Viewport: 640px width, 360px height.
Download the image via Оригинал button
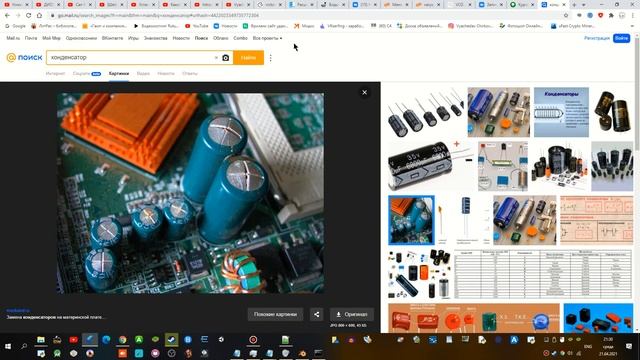pos(351,314)
